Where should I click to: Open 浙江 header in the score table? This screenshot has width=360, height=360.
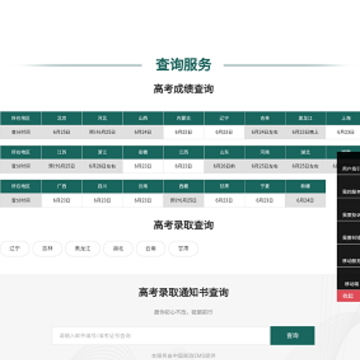[x=102, y=152]
